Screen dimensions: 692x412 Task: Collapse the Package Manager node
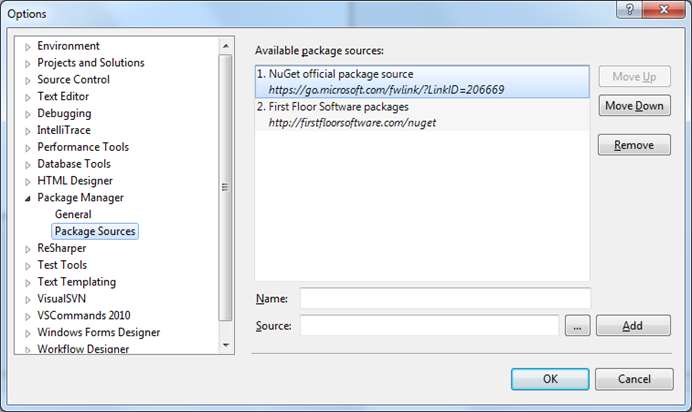coord(28,198)
